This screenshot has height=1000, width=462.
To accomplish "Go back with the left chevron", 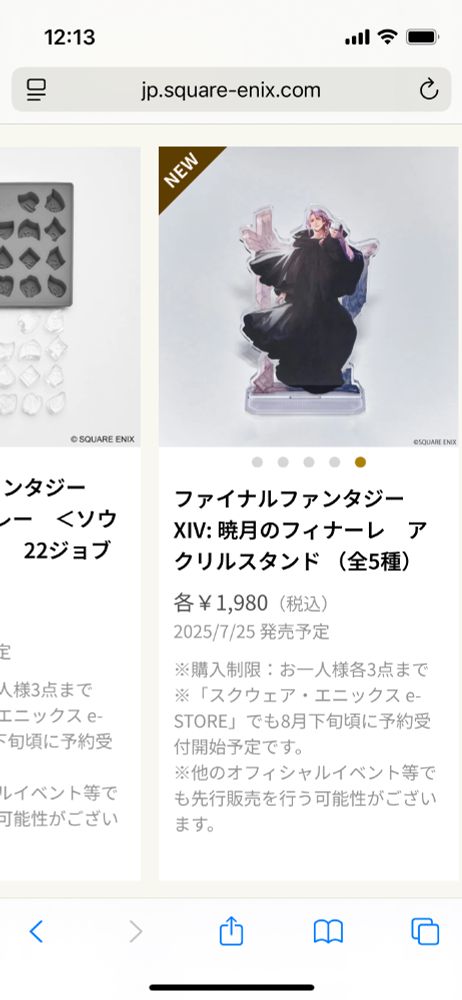I will [x=36, y=932].
